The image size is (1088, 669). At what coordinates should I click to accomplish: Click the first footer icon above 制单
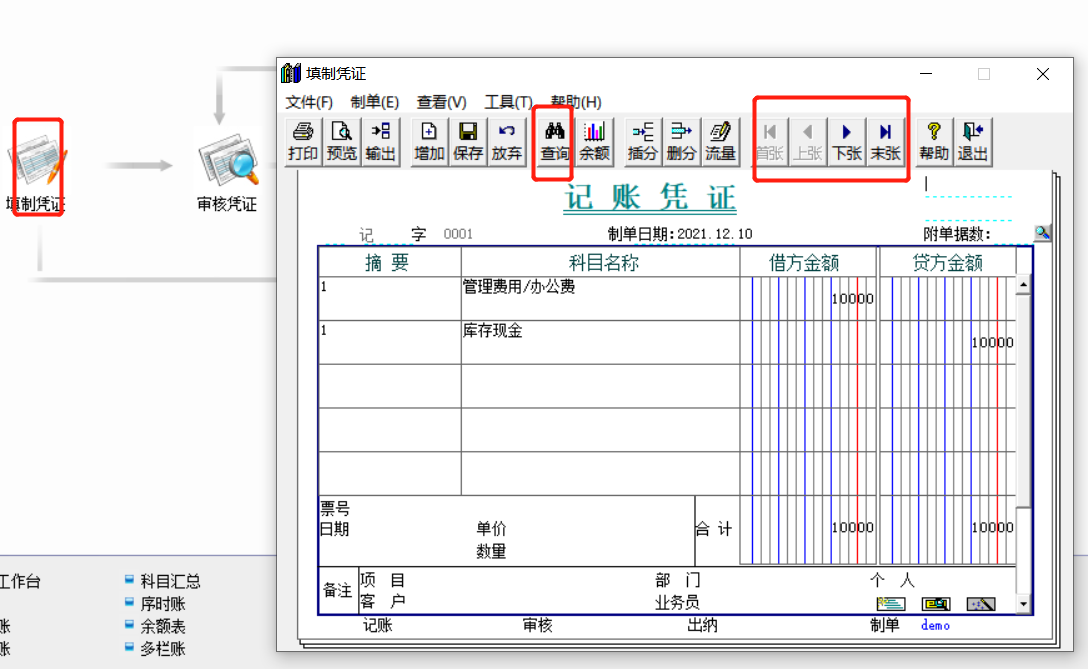(x=891, y=604)
